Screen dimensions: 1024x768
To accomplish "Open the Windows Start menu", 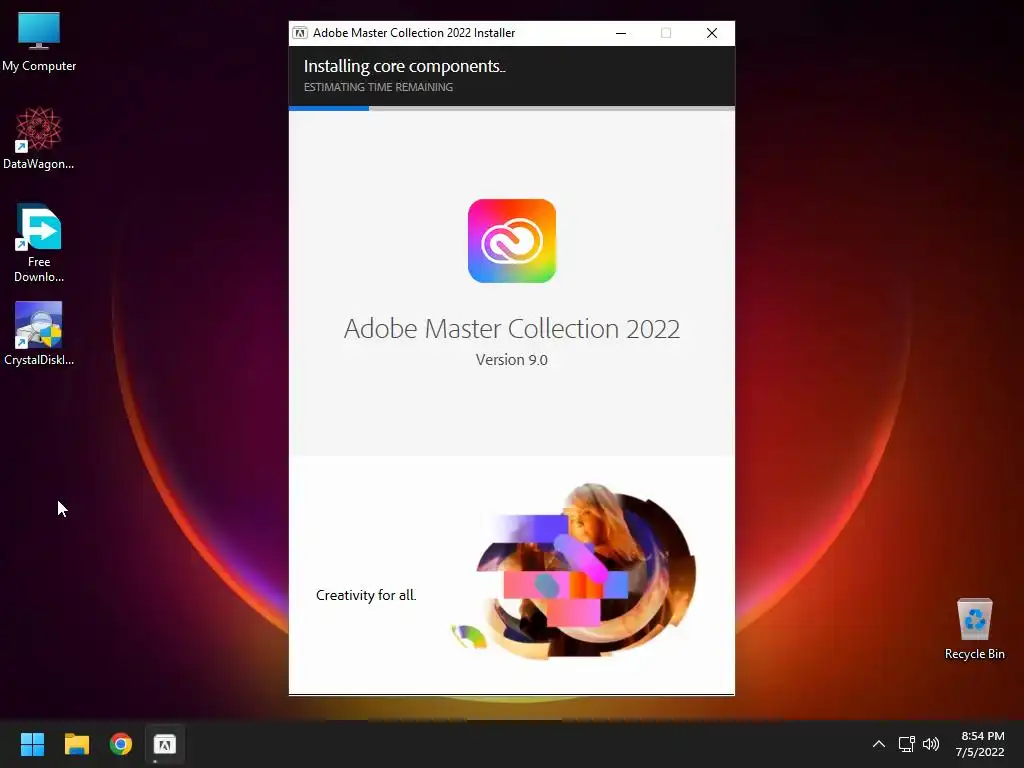I will tap(32, 744).
